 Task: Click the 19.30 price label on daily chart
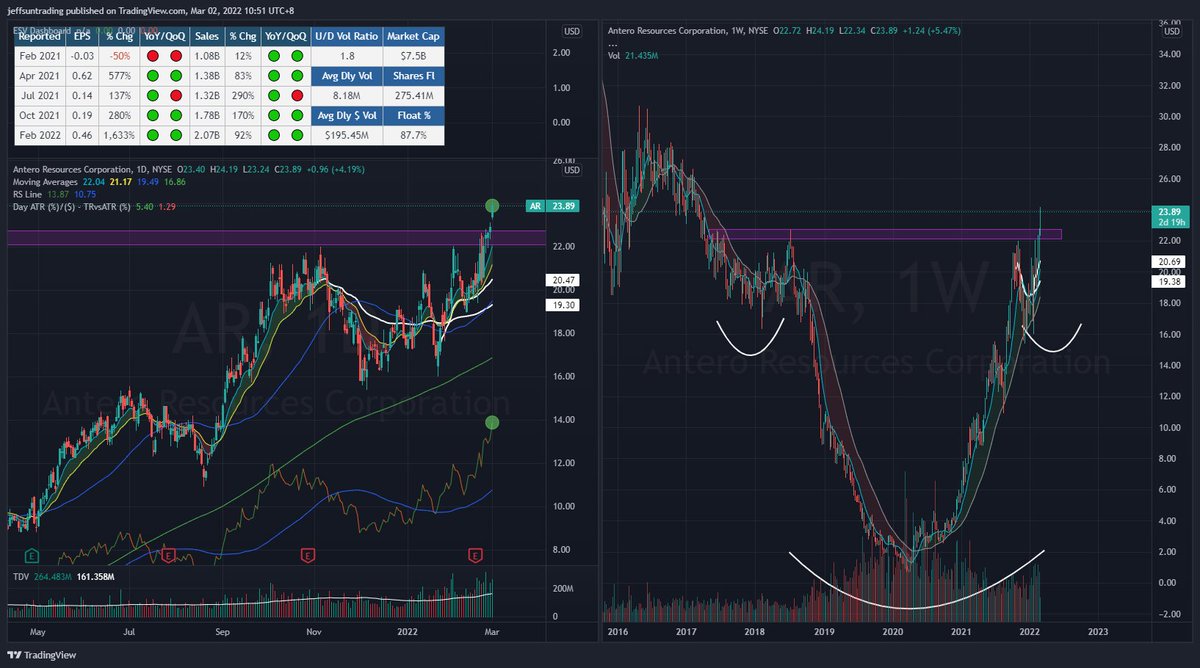coord(562,304)
